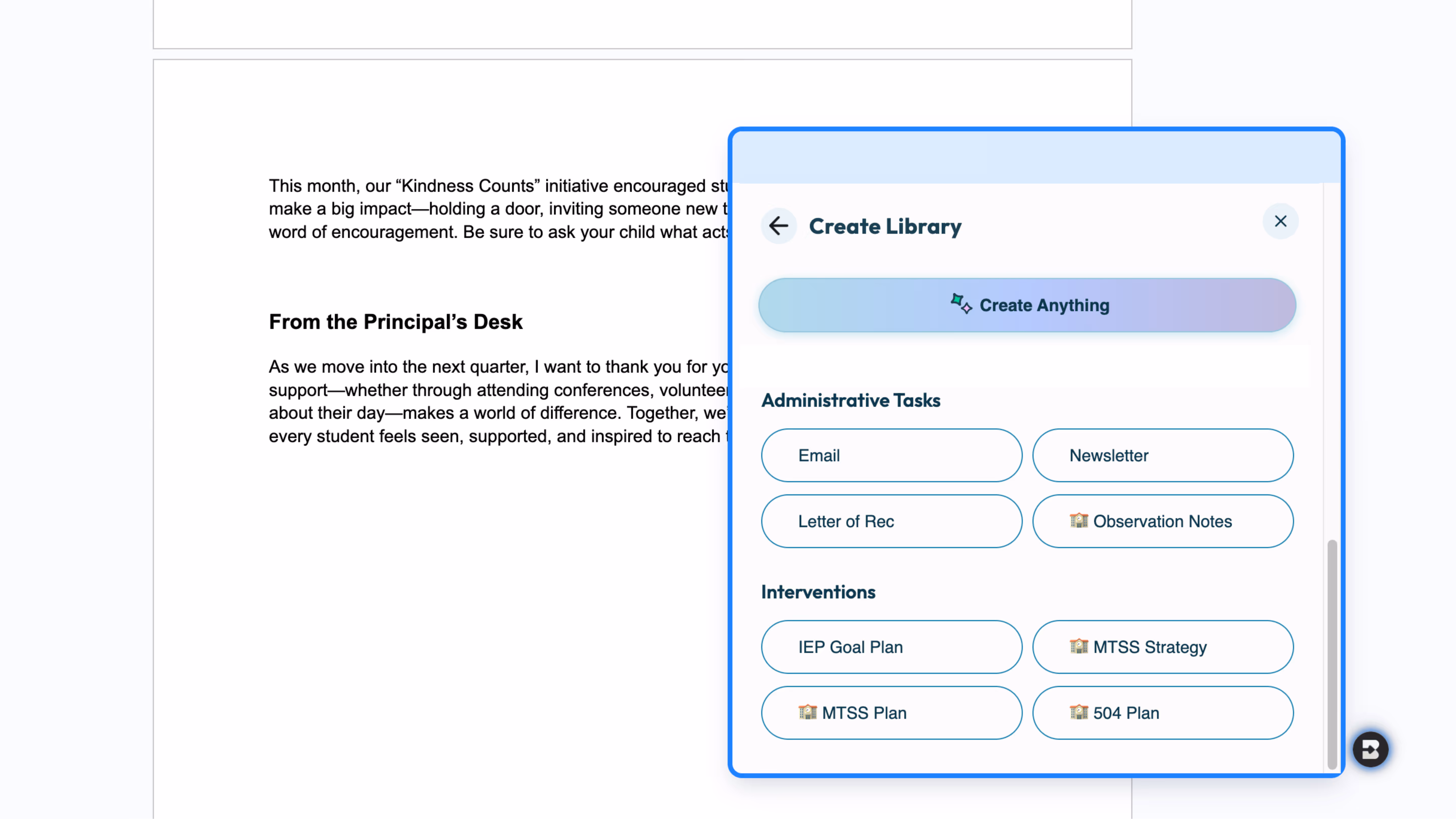Pick the IEP Goal Plan option

coord(891,647)
